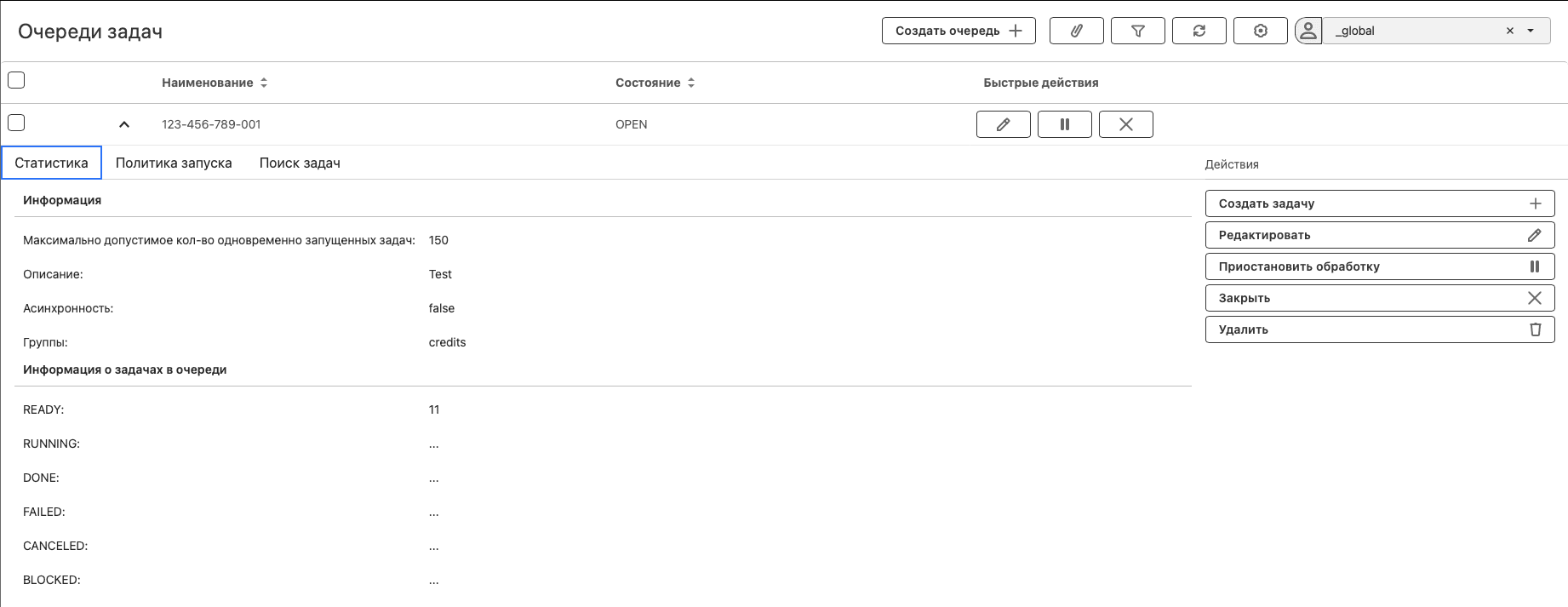Screen dimensions: 1568x607
Task: Pause queue using quick action pause icon
Action: point(1064,124)
